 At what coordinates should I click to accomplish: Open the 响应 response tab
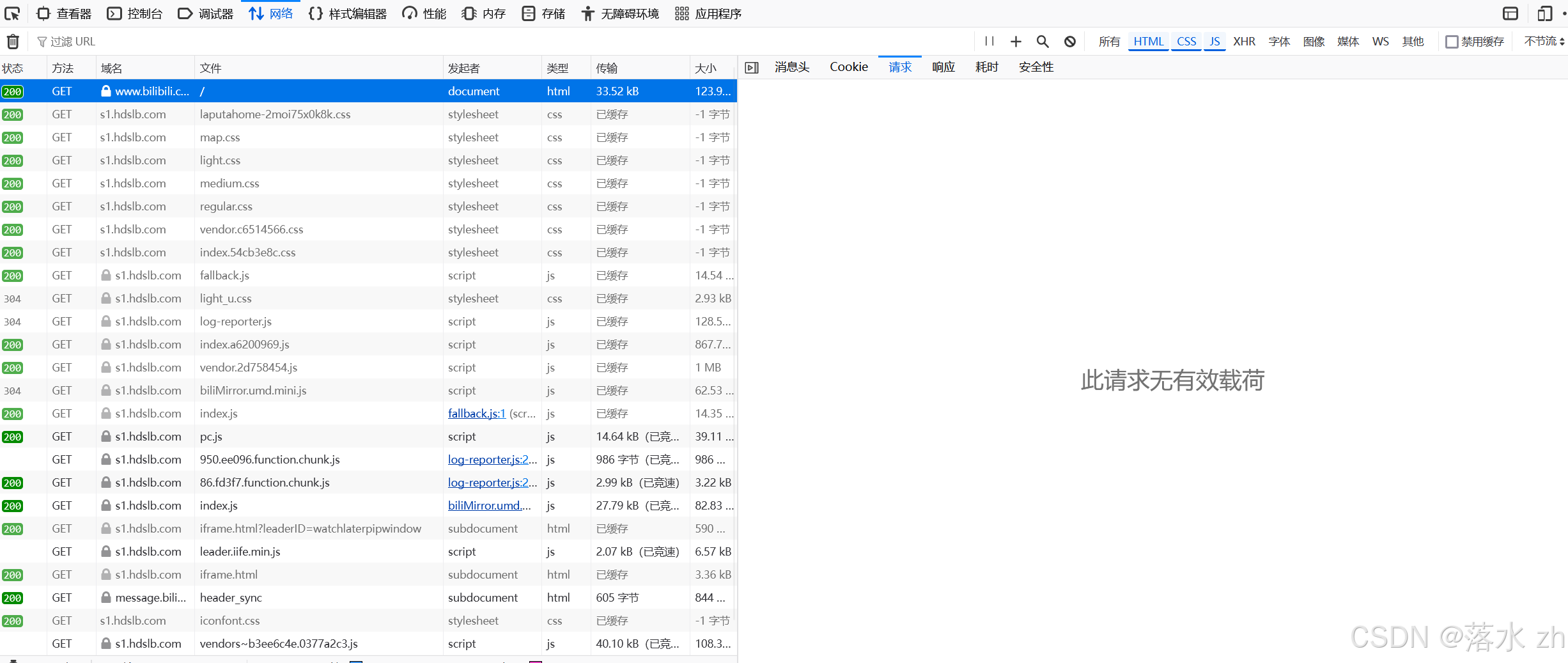pos(943,67)
